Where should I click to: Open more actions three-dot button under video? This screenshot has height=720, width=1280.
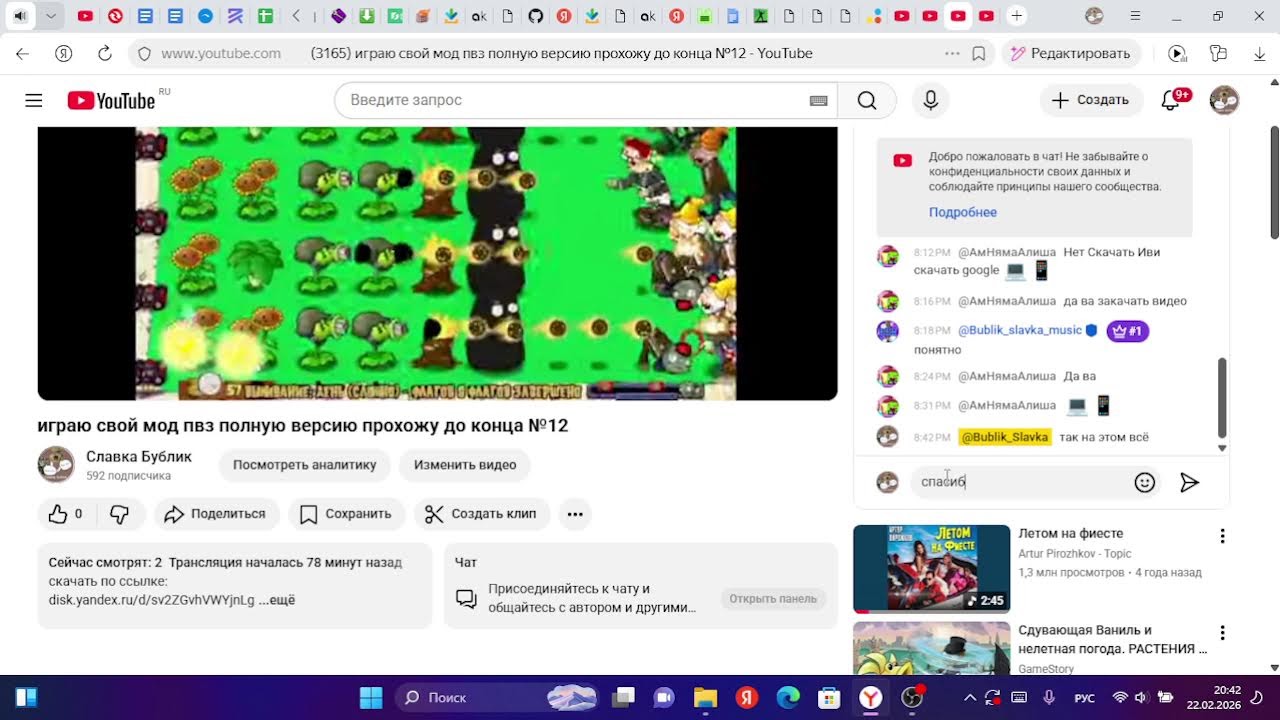[575, 514]
